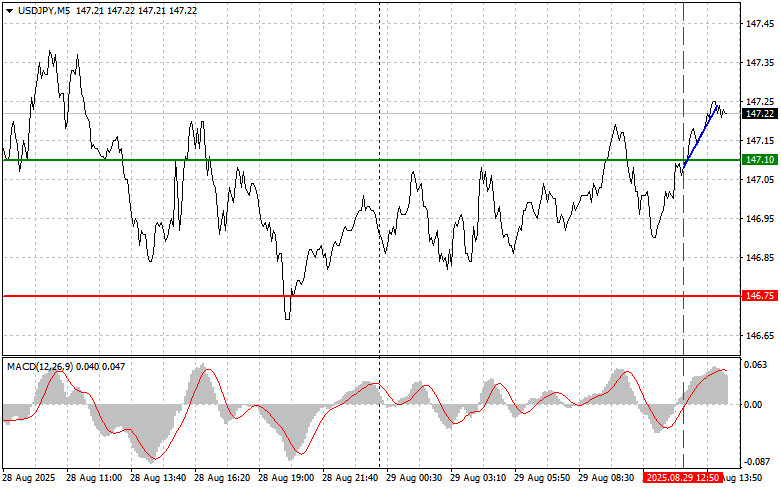
Task: Click the 146.95 price scale value
Action: pyautogui.click(x=760, y=219)
